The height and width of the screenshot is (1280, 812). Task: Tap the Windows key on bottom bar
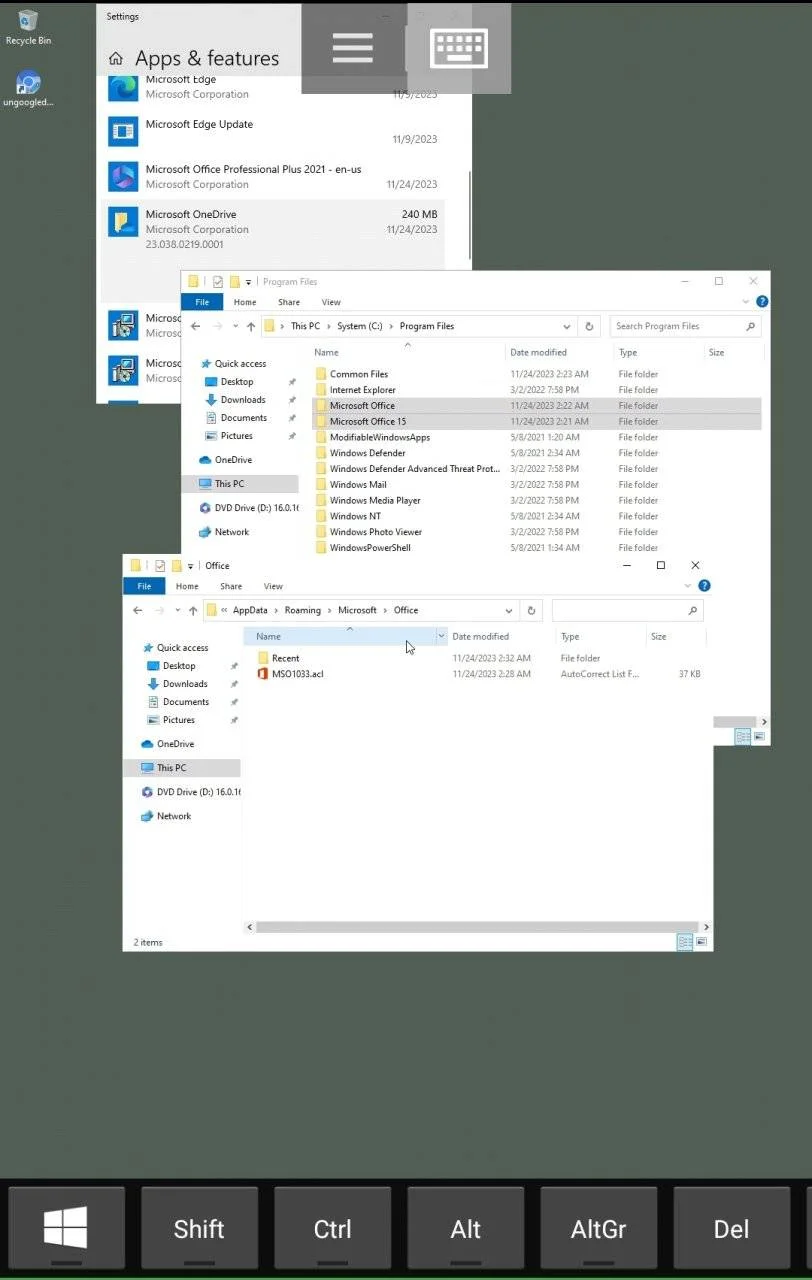(x=66, y=1228)
